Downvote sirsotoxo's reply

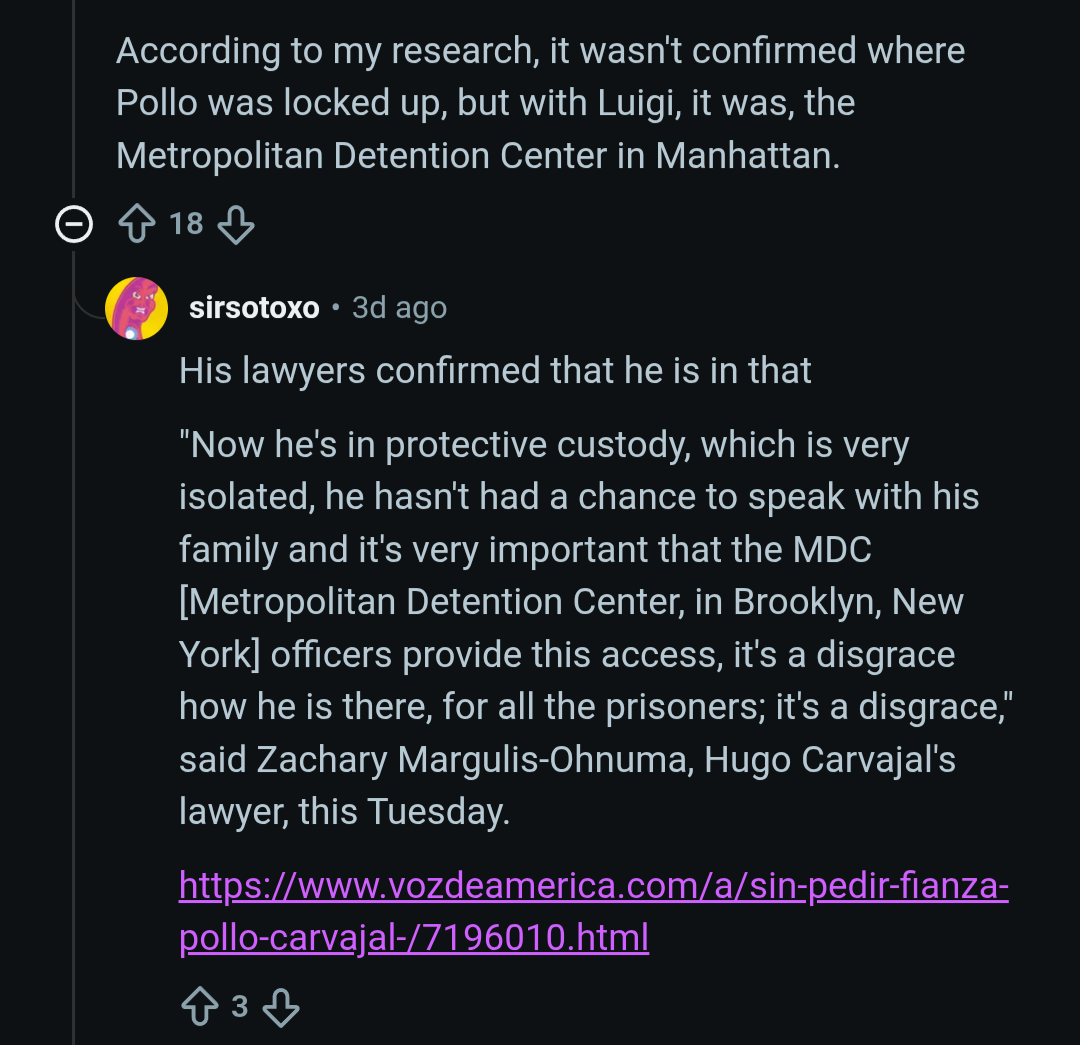[281, 1007]
